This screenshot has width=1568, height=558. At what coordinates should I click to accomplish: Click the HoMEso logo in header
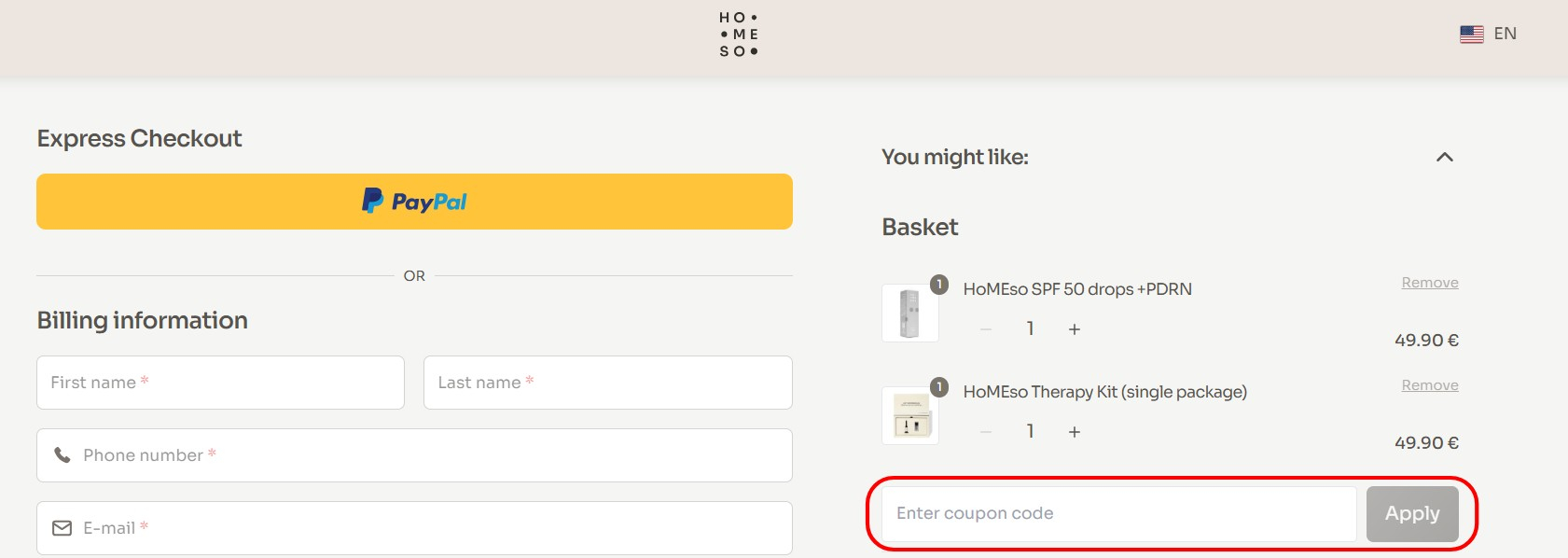click(x=738, y=35)
